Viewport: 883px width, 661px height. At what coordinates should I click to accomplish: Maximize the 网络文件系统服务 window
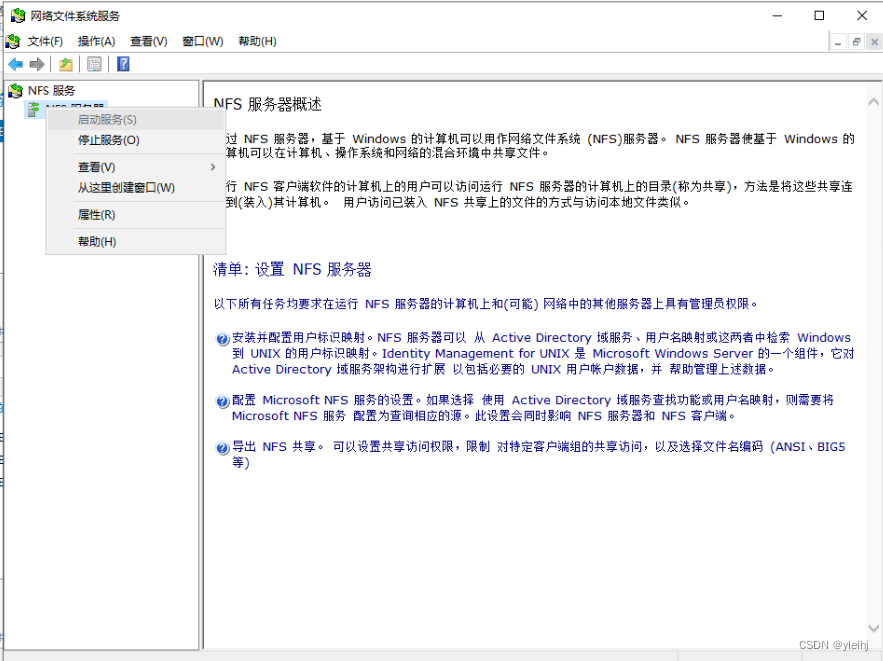click(819, 16)
